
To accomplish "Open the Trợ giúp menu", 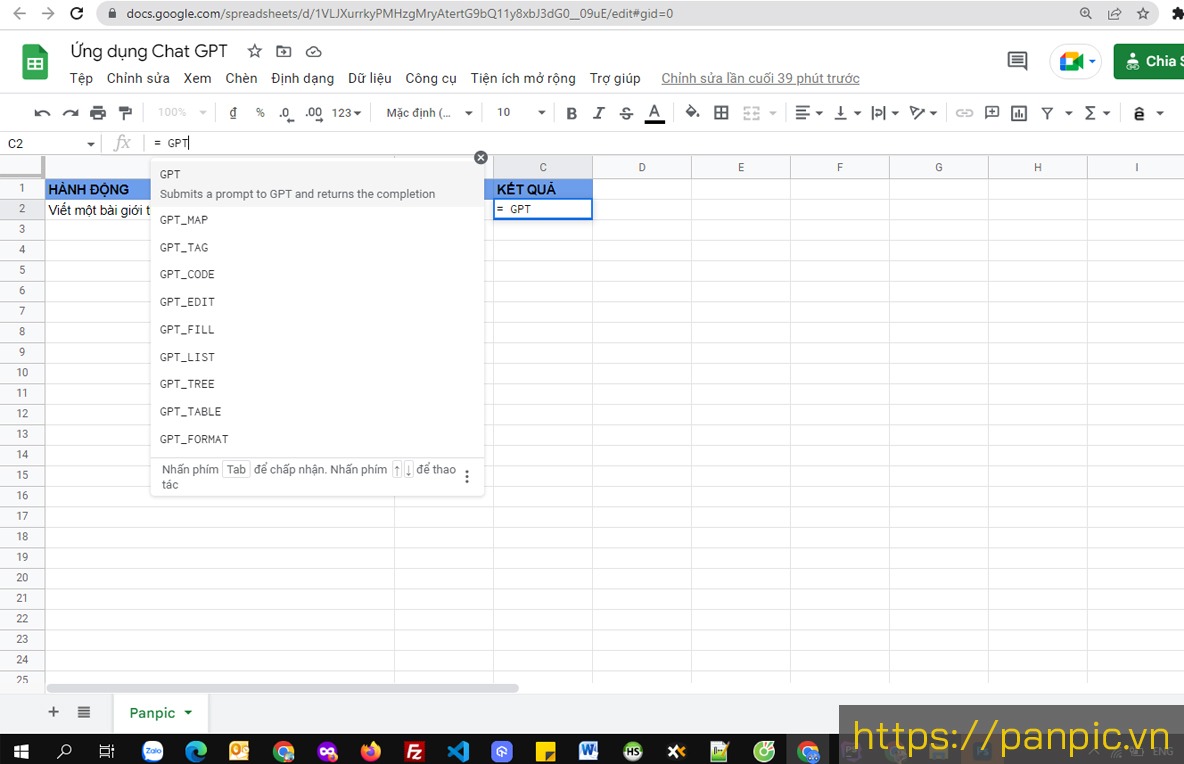I will click(615, 79).
